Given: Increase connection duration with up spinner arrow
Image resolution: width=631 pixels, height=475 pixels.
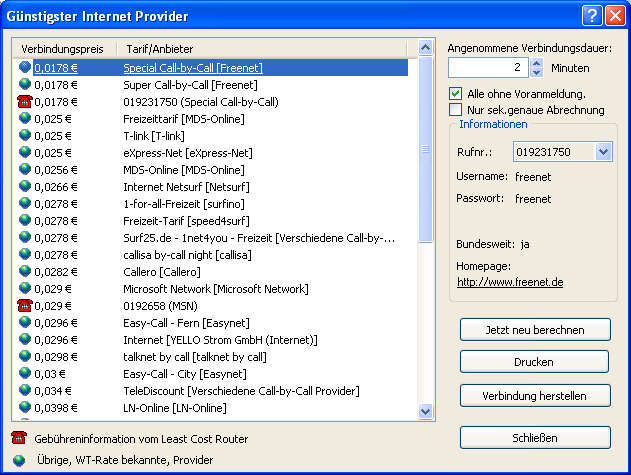Looking at the screenshot, I should (536, 63).
